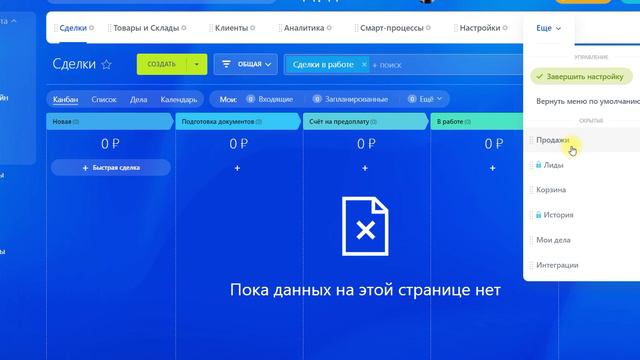The width and height of the screenshot is (640, 360).
Task: Select Интеграции in hidden menu
Action: click(x=557, y=265)
